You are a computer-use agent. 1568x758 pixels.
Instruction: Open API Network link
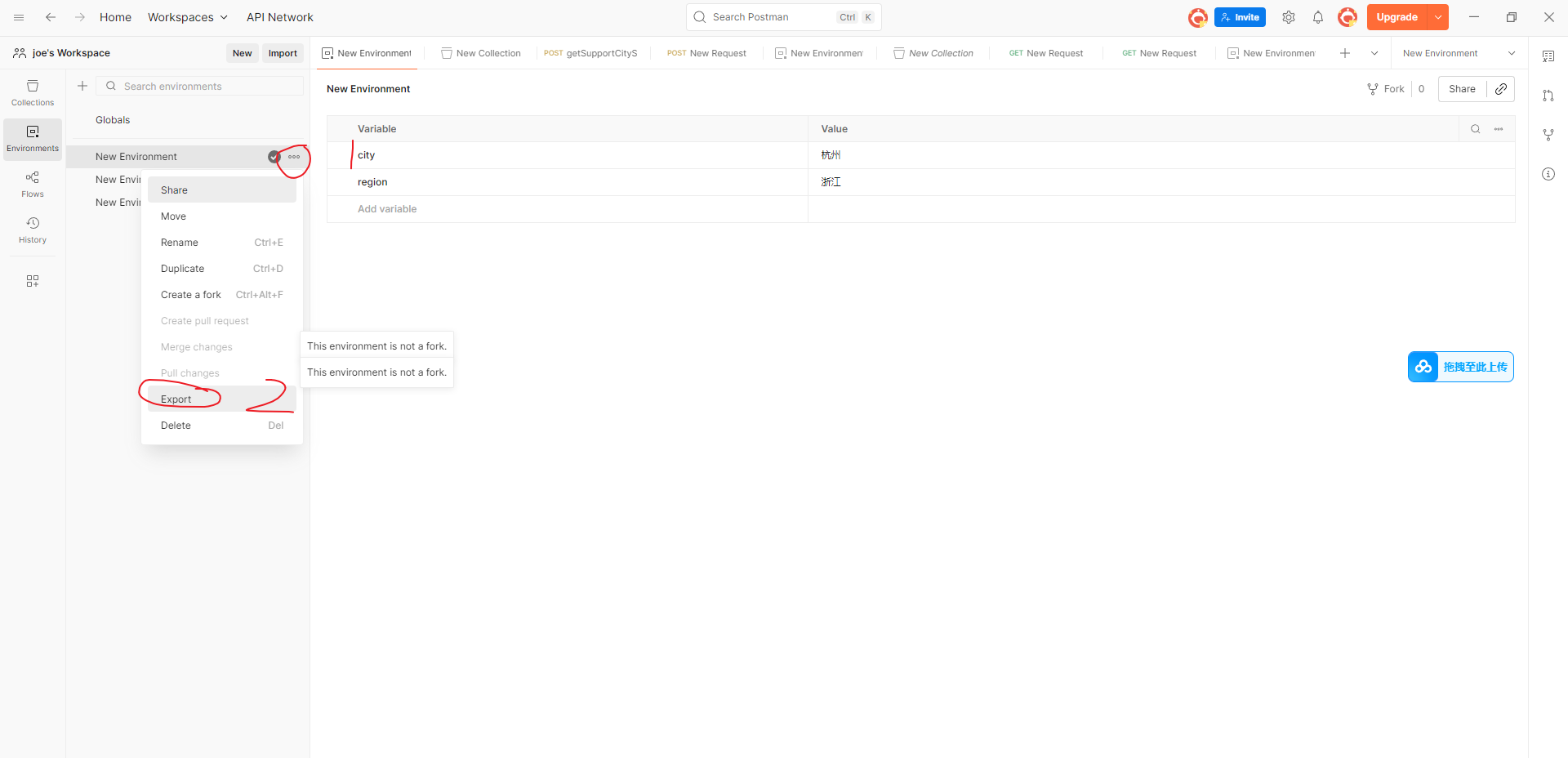coord(280,17)
